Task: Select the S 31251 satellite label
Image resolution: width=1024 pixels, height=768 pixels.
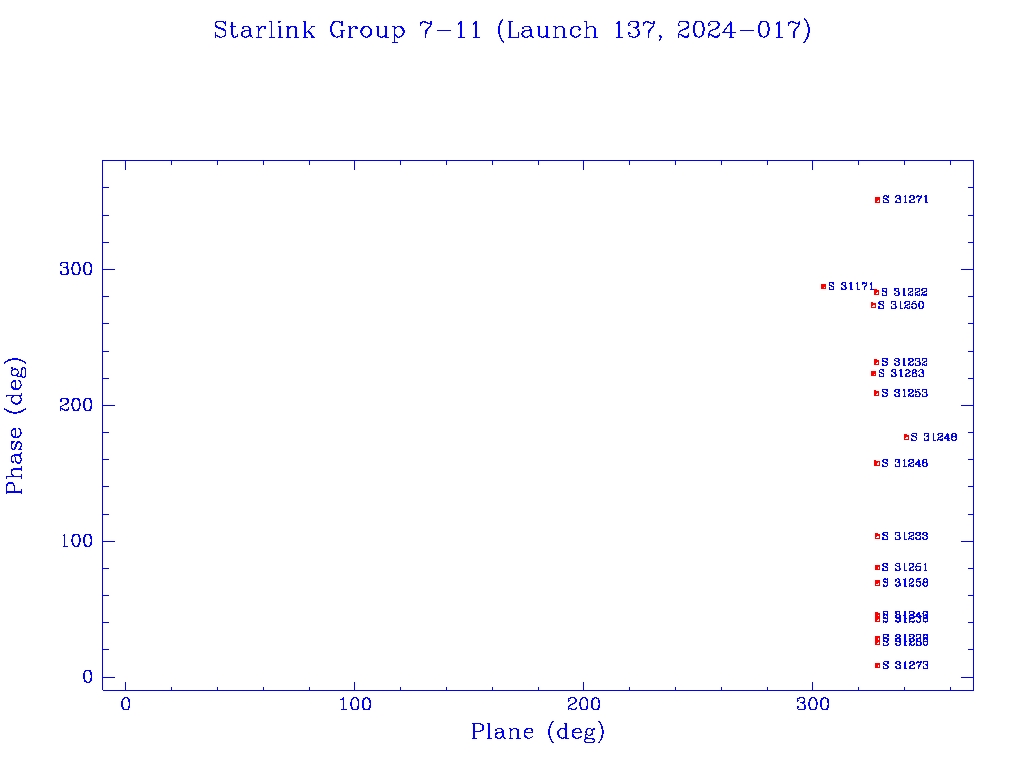Action: (904, 568)
